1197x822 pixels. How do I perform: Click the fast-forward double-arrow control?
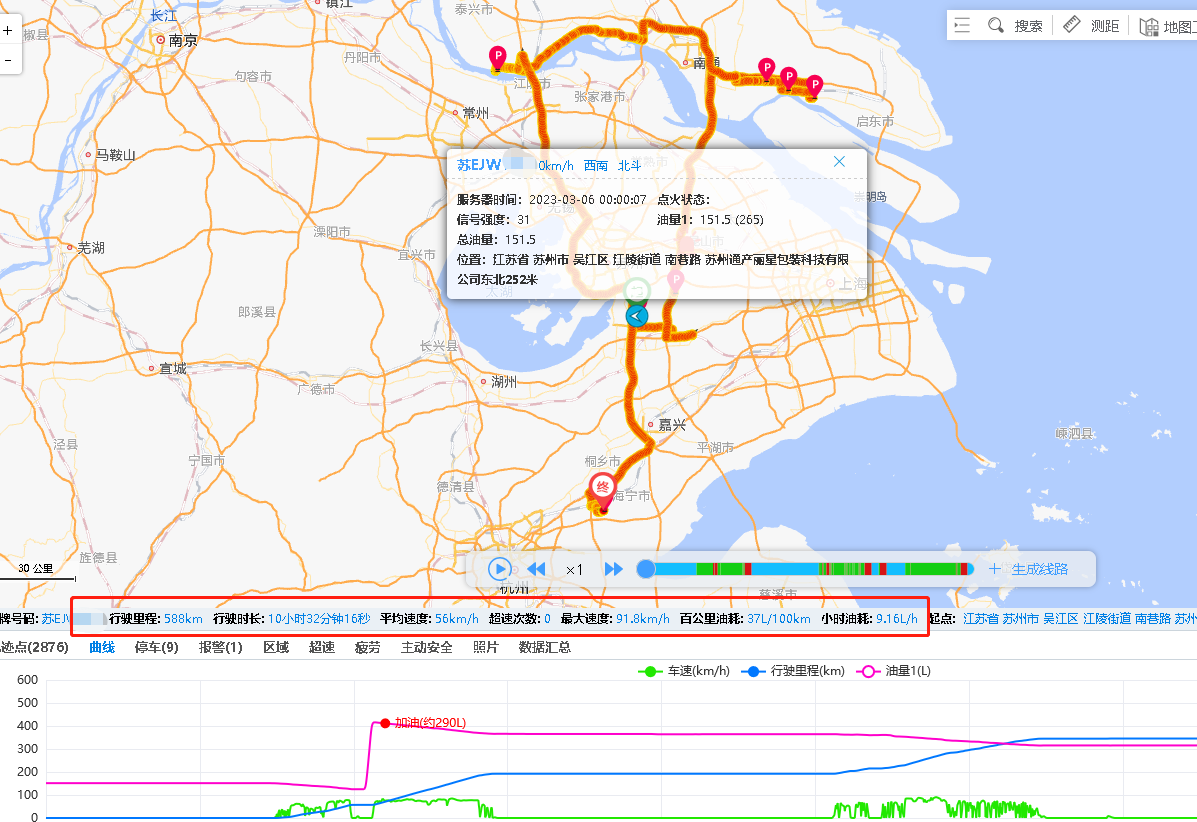click(613, 568)
